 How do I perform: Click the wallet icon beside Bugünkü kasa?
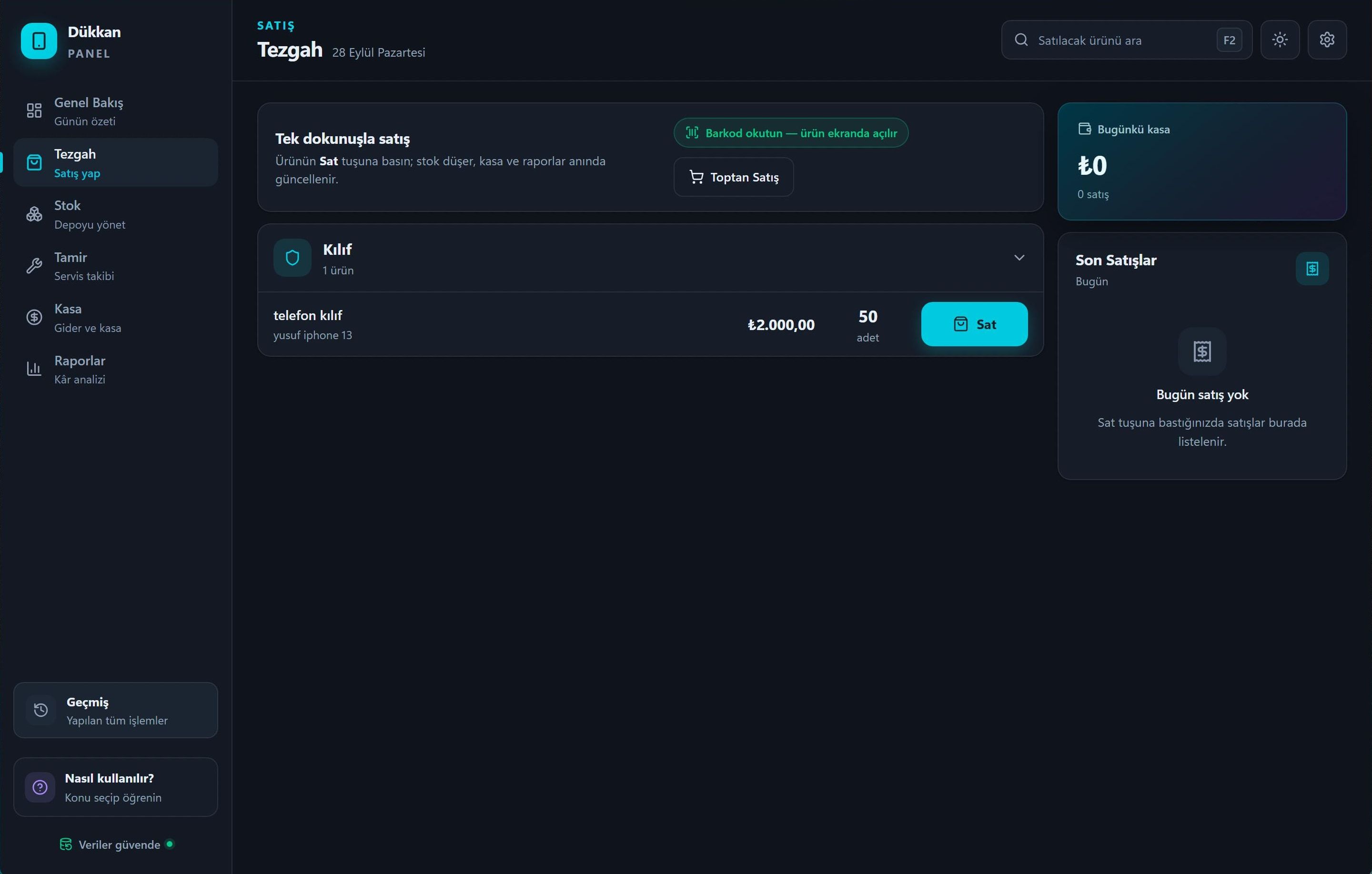tap(1084, 130)
